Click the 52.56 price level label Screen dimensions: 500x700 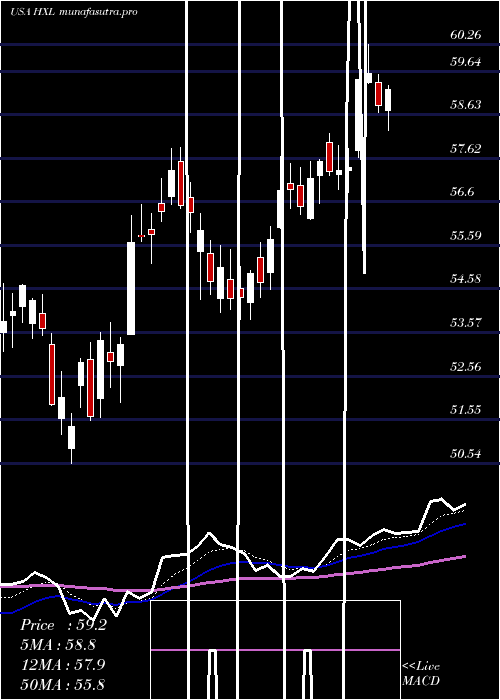pos(466,367)
